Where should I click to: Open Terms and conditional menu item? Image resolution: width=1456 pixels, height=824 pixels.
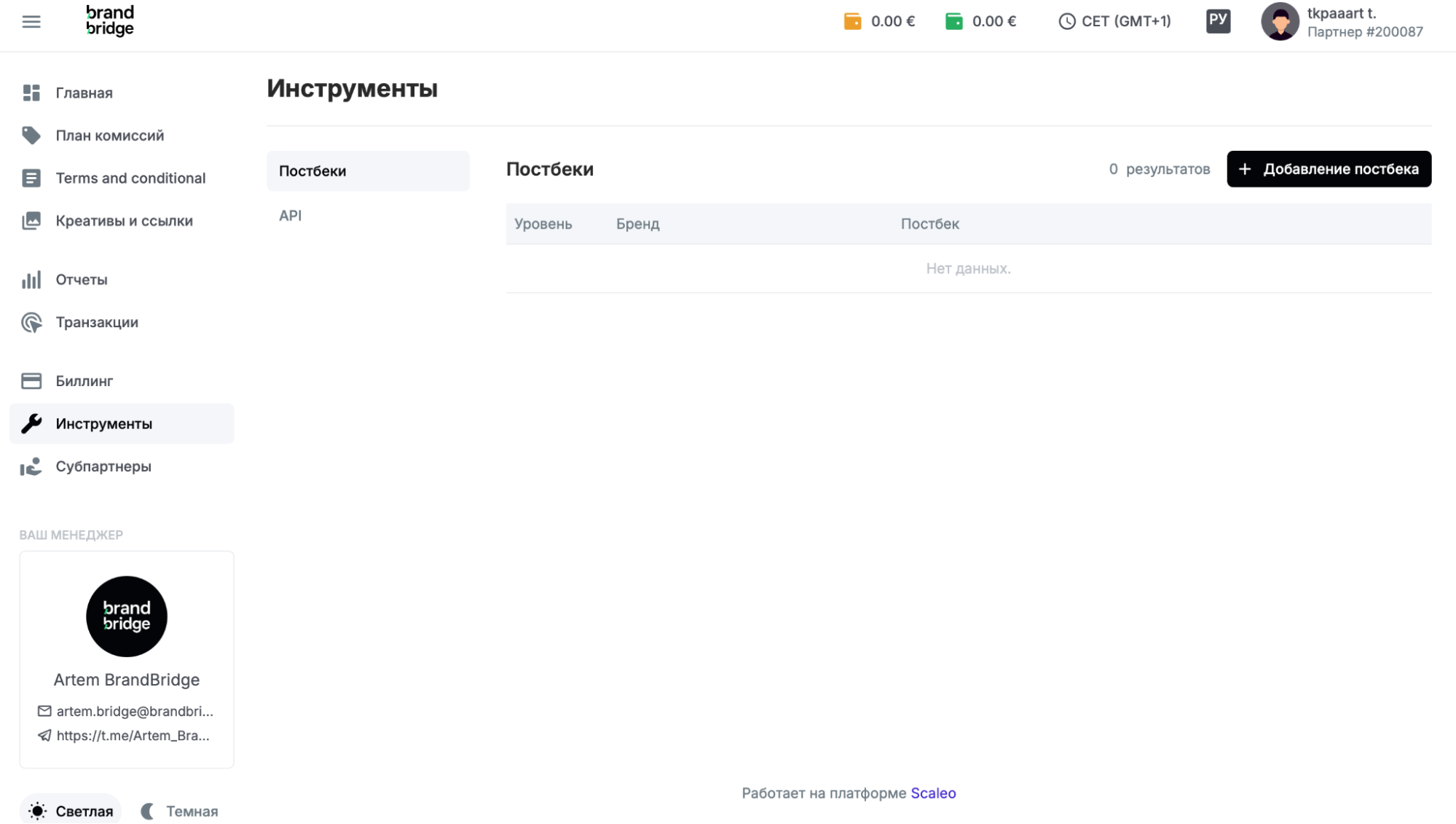tap(122, 178)
